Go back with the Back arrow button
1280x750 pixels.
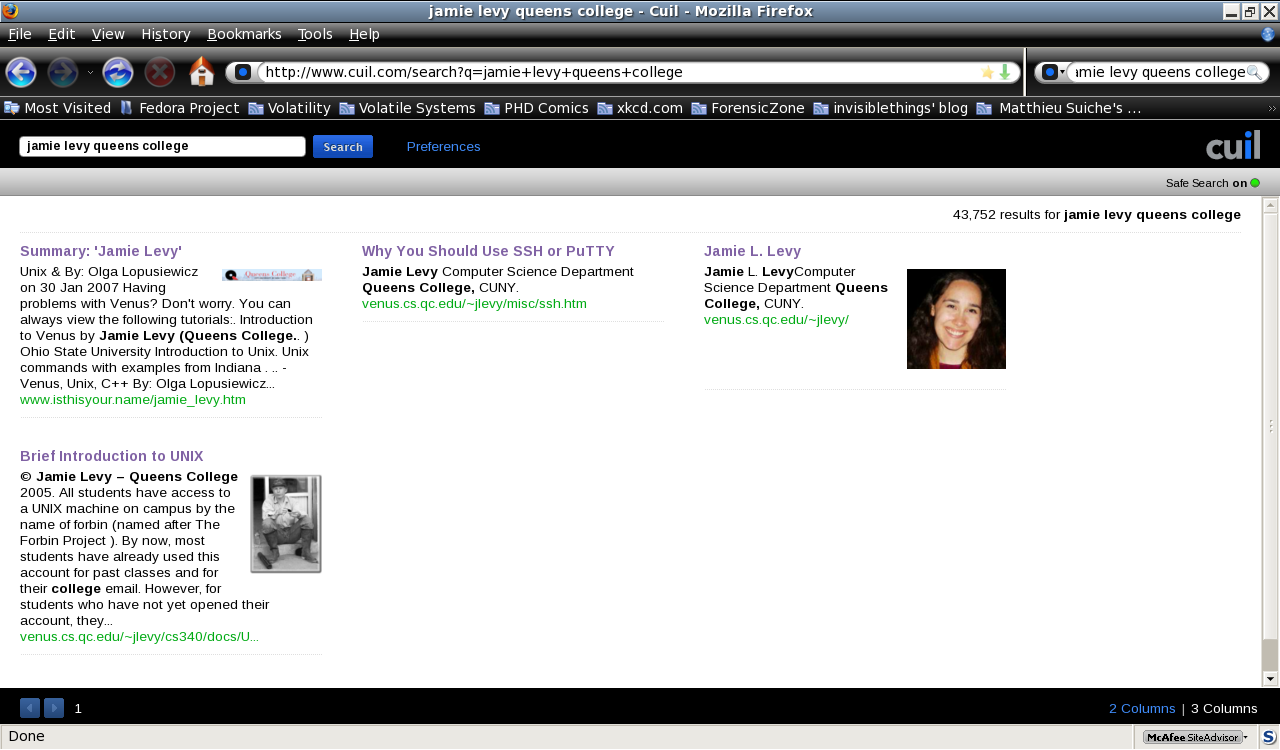coord(21,72)
